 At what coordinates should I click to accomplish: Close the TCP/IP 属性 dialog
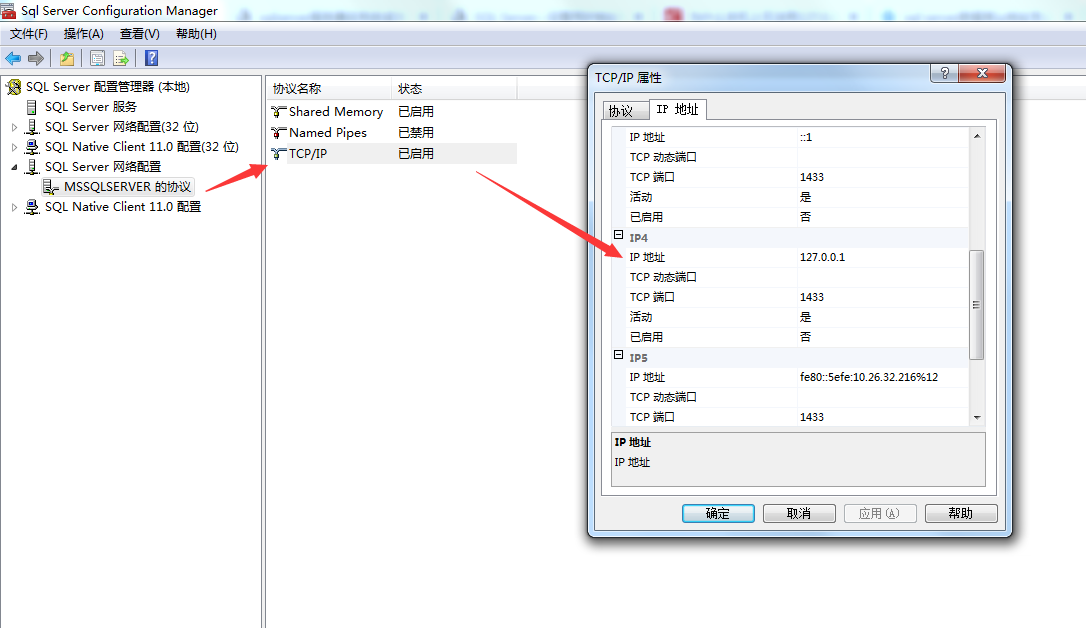(x=982, y=73)
